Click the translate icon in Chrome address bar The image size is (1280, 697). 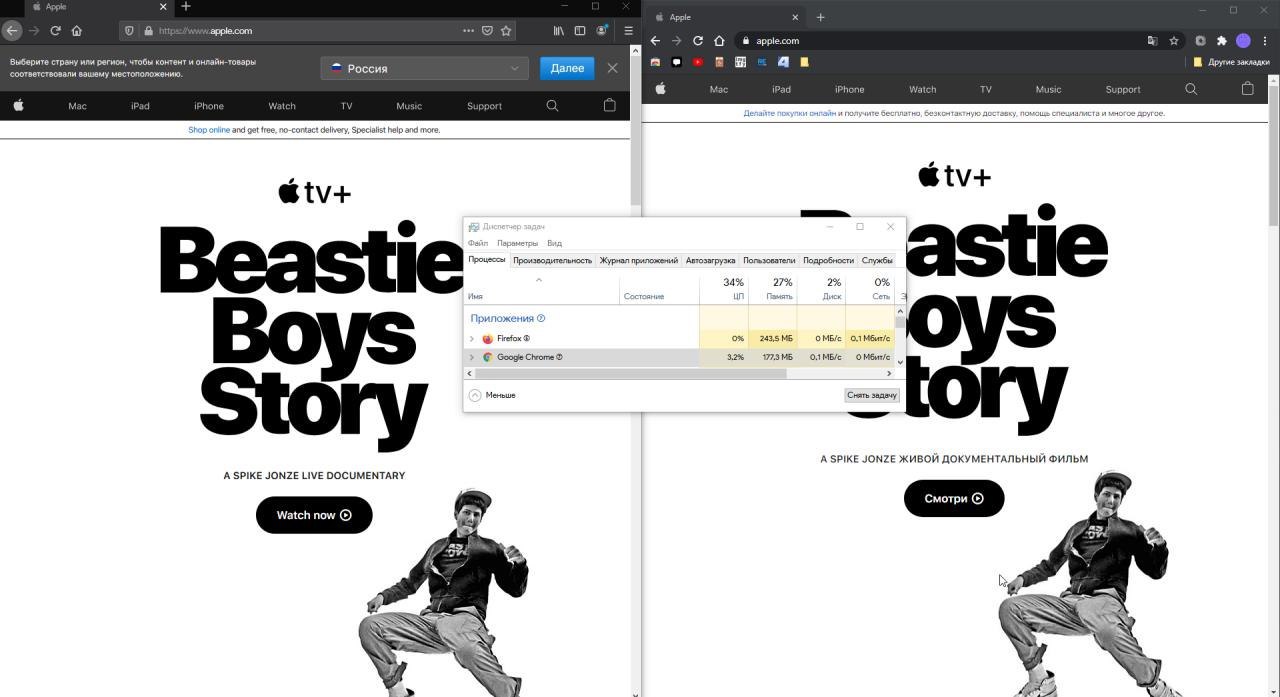1152,41
